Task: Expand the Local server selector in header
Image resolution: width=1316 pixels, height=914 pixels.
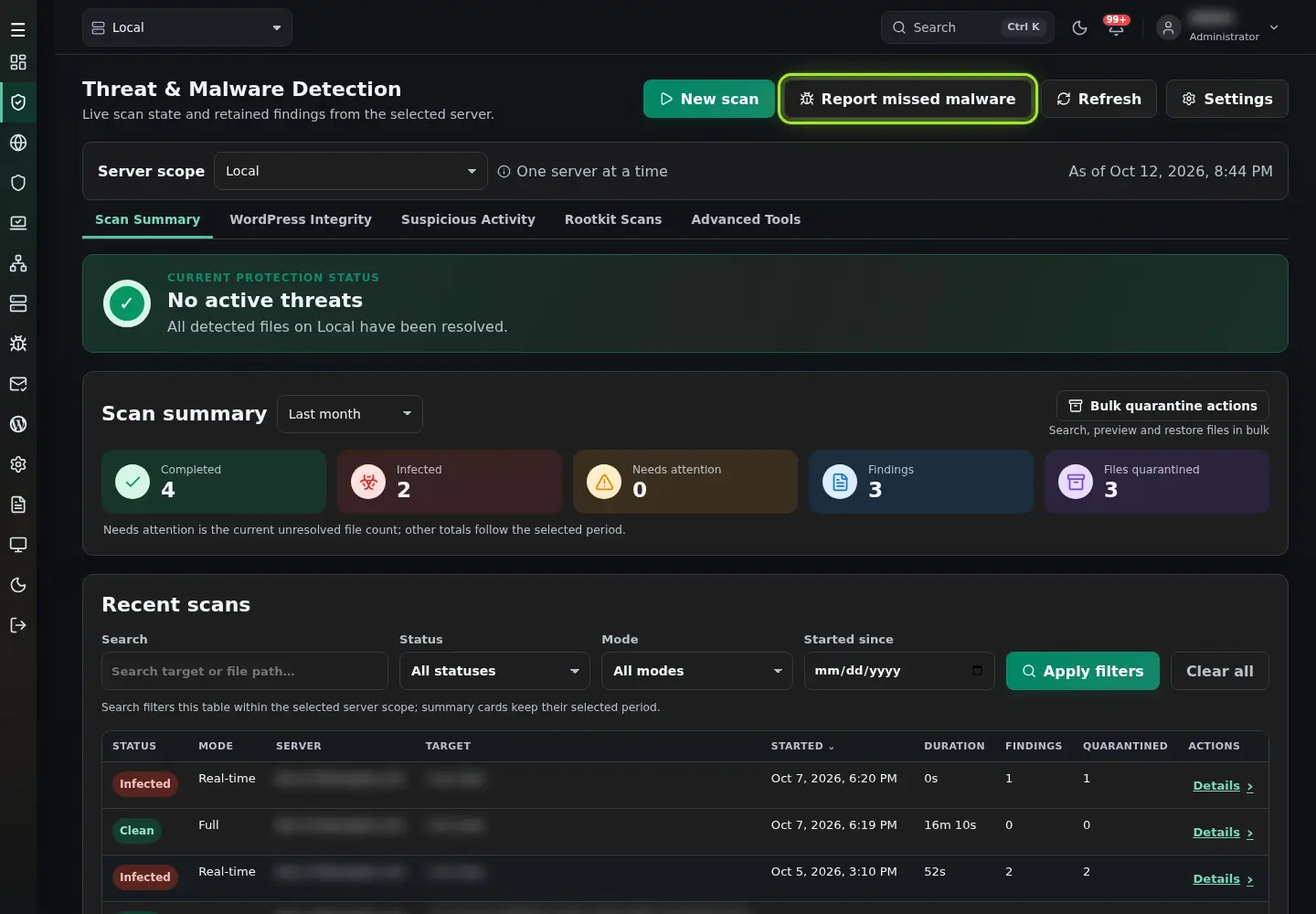Action: [187, 27]
